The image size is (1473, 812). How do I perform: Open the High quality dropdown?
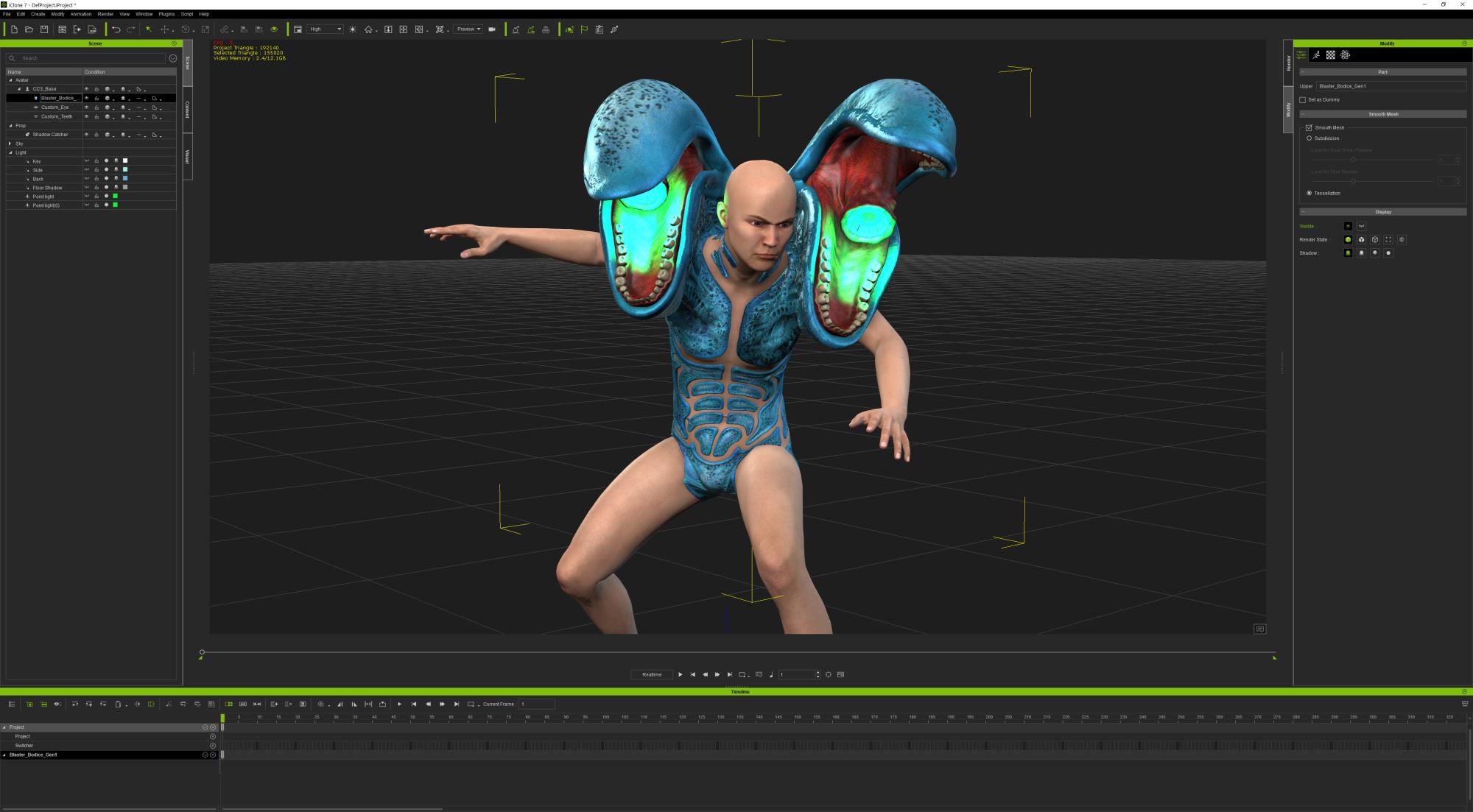325,29
